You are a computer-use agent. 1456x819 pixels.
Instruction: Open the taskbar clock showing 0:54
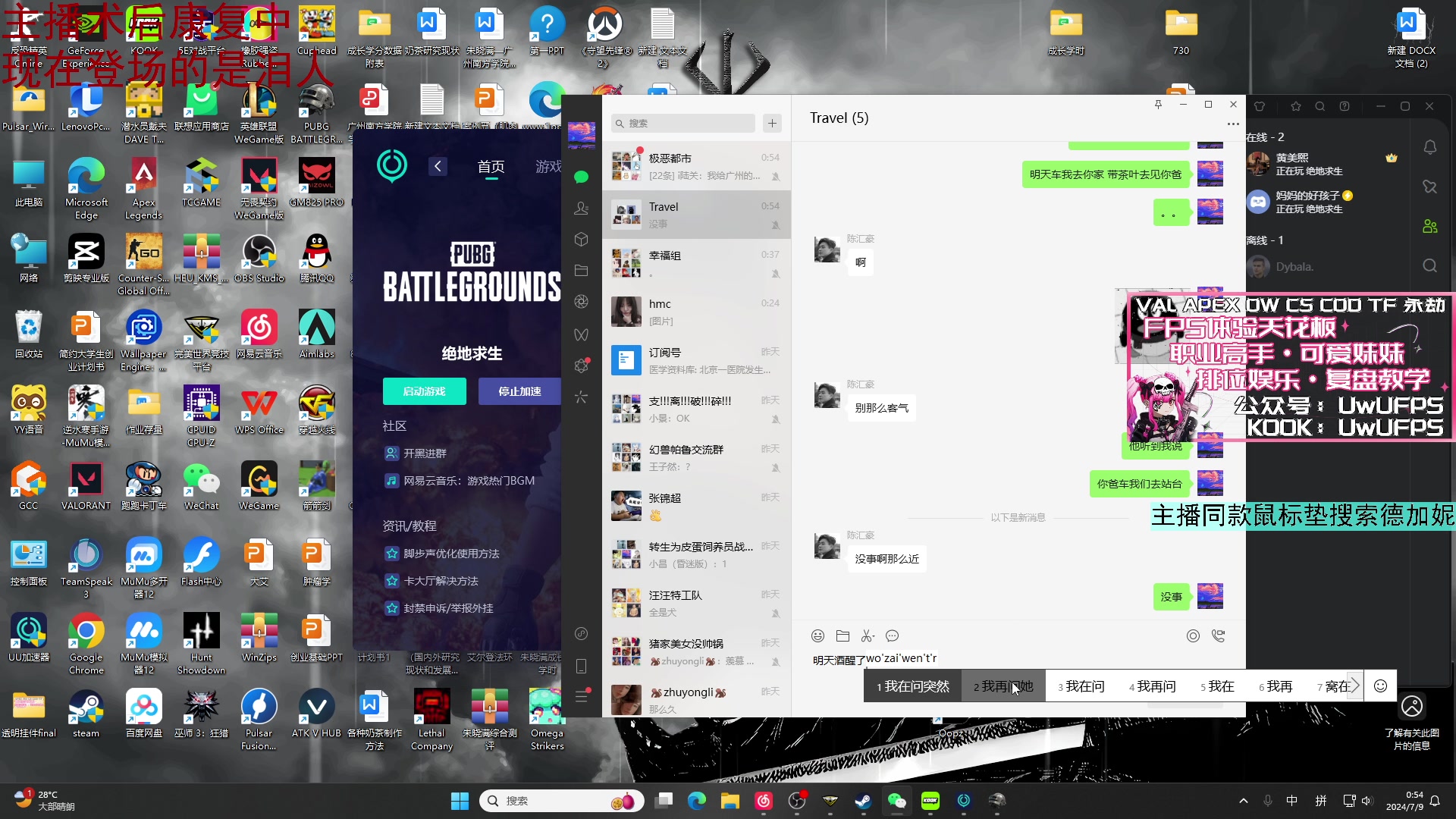(x=1404, y=801)
